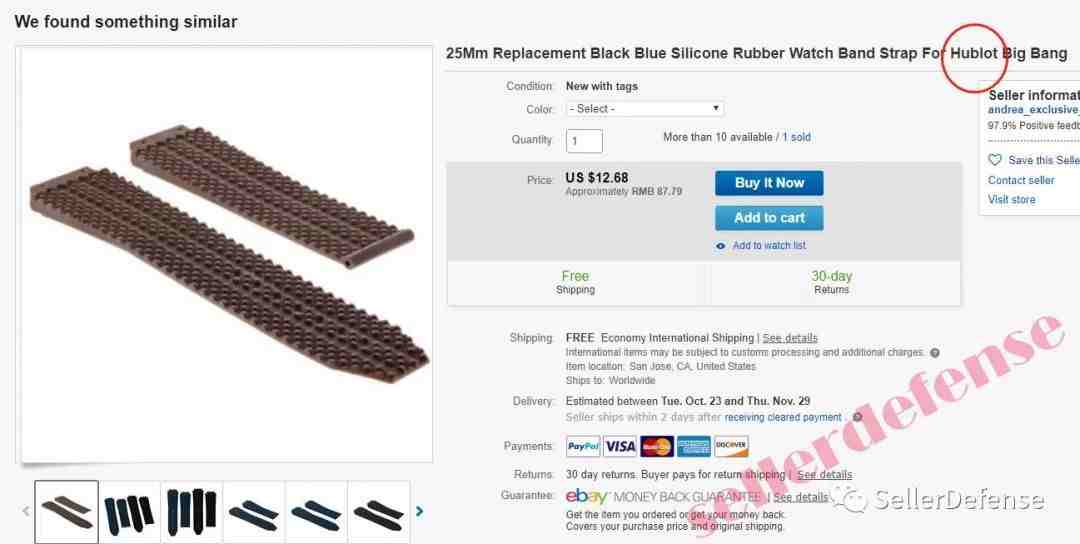This screenshot has height=544, width=1080.
Task: Click the Buy It Now button
Action: click(769, 183)
